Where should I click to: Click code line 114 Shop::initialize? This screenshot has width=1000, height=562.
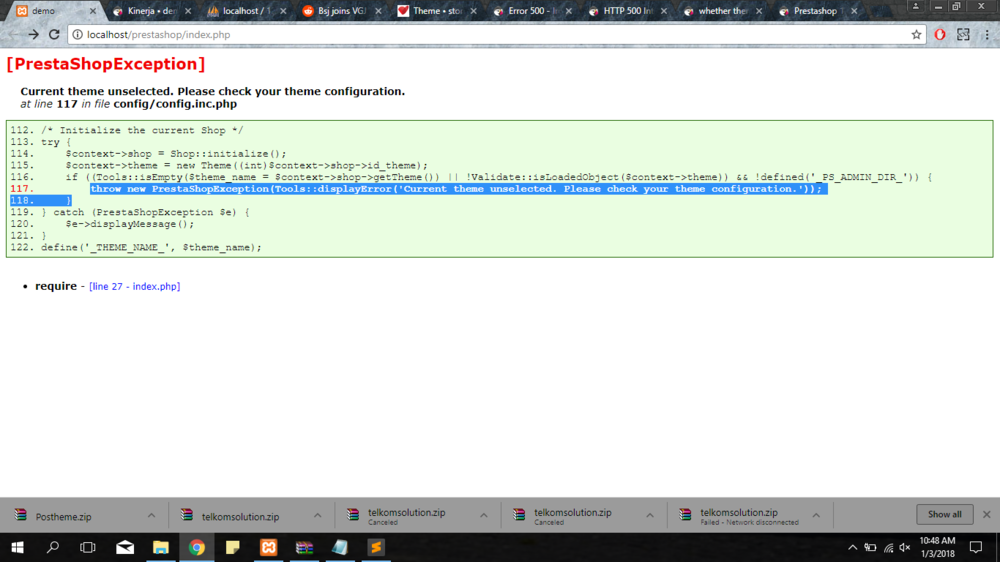pyautogui.click(x=176, y=154)
